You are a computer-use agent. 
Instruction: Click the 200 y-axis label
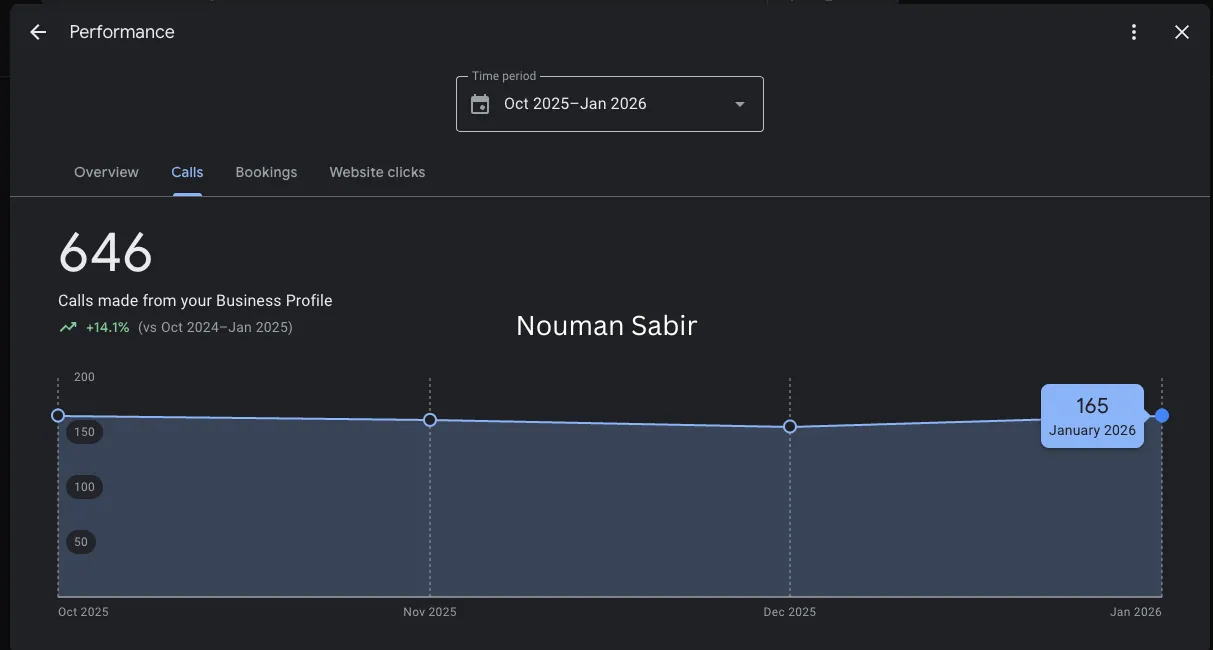click(84, 377)
